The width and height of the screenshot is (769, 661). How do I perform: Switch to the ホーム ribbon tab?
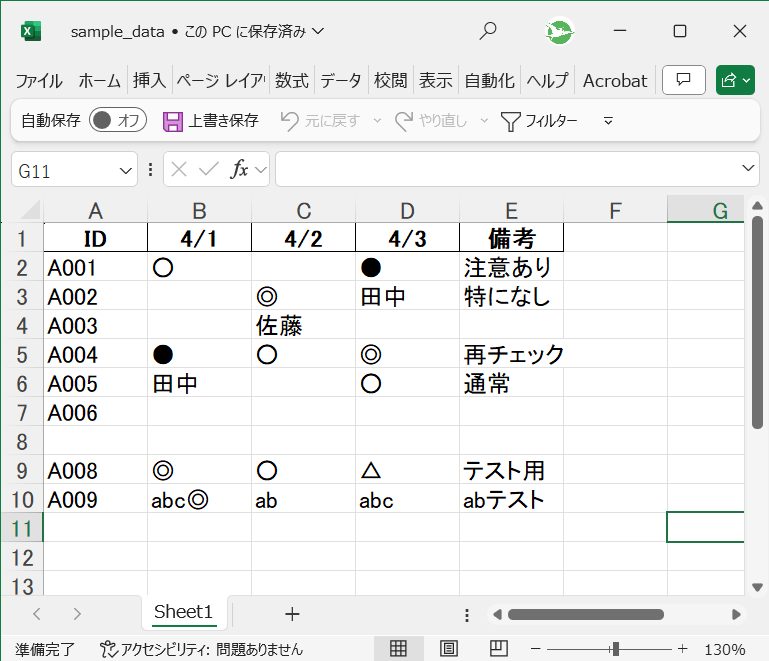[100, 80]
